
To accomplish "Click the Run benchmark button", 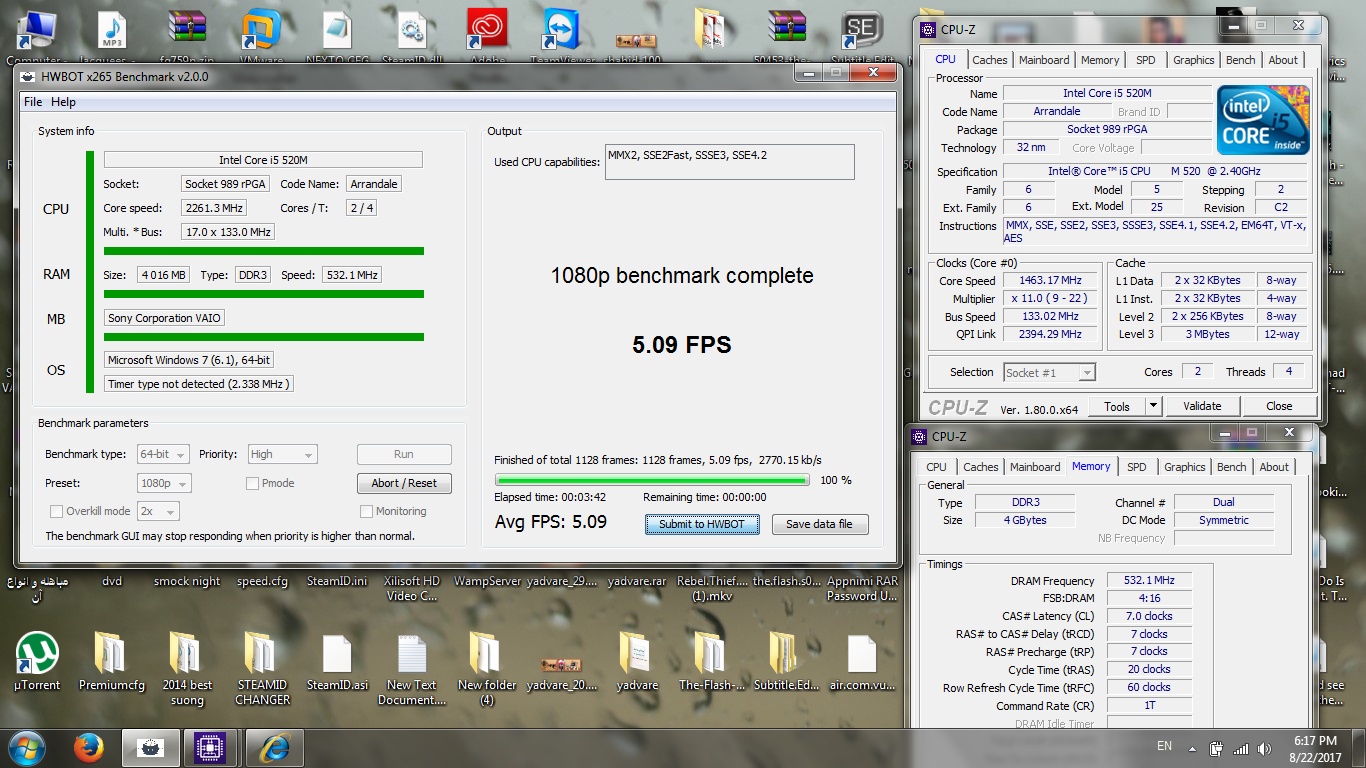I will [404, 454].
